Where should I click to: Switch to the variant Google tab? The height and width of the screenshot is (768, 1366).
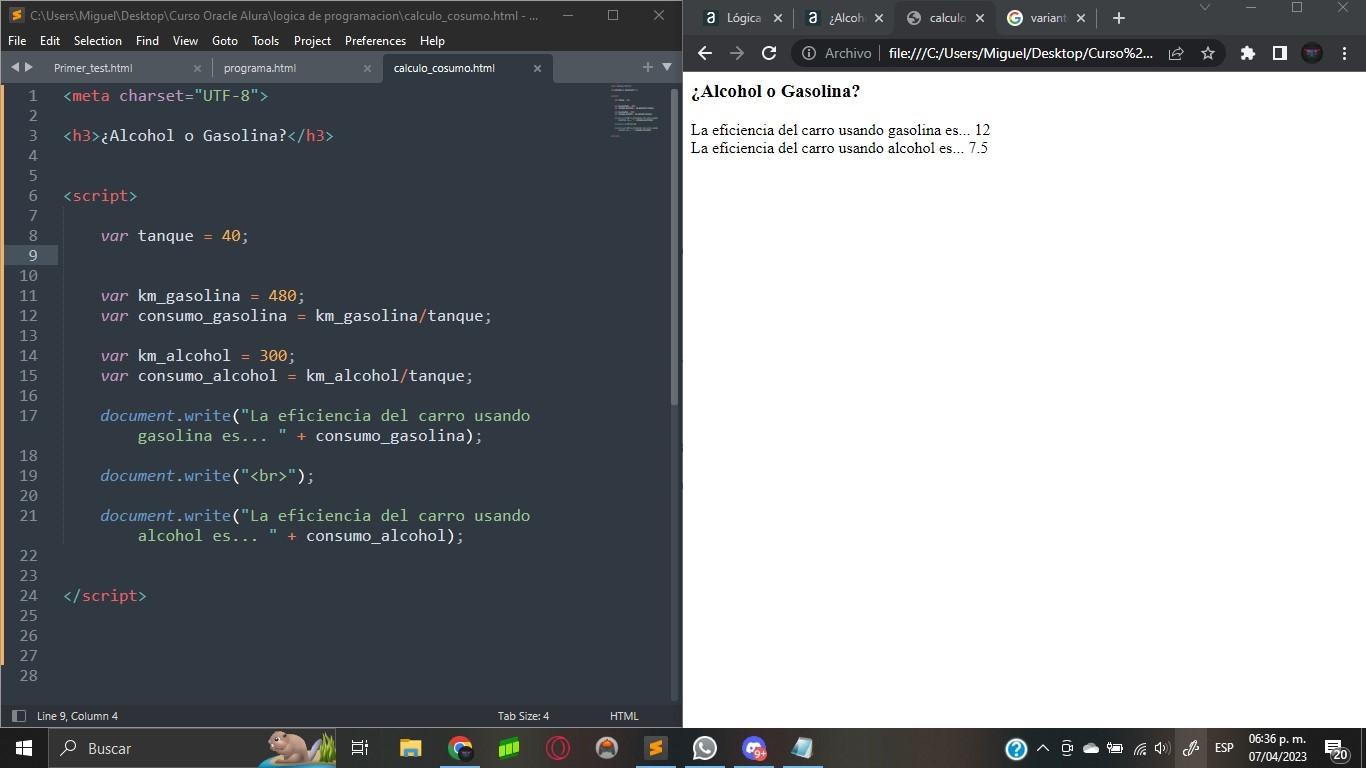[x=1046, y=18]
